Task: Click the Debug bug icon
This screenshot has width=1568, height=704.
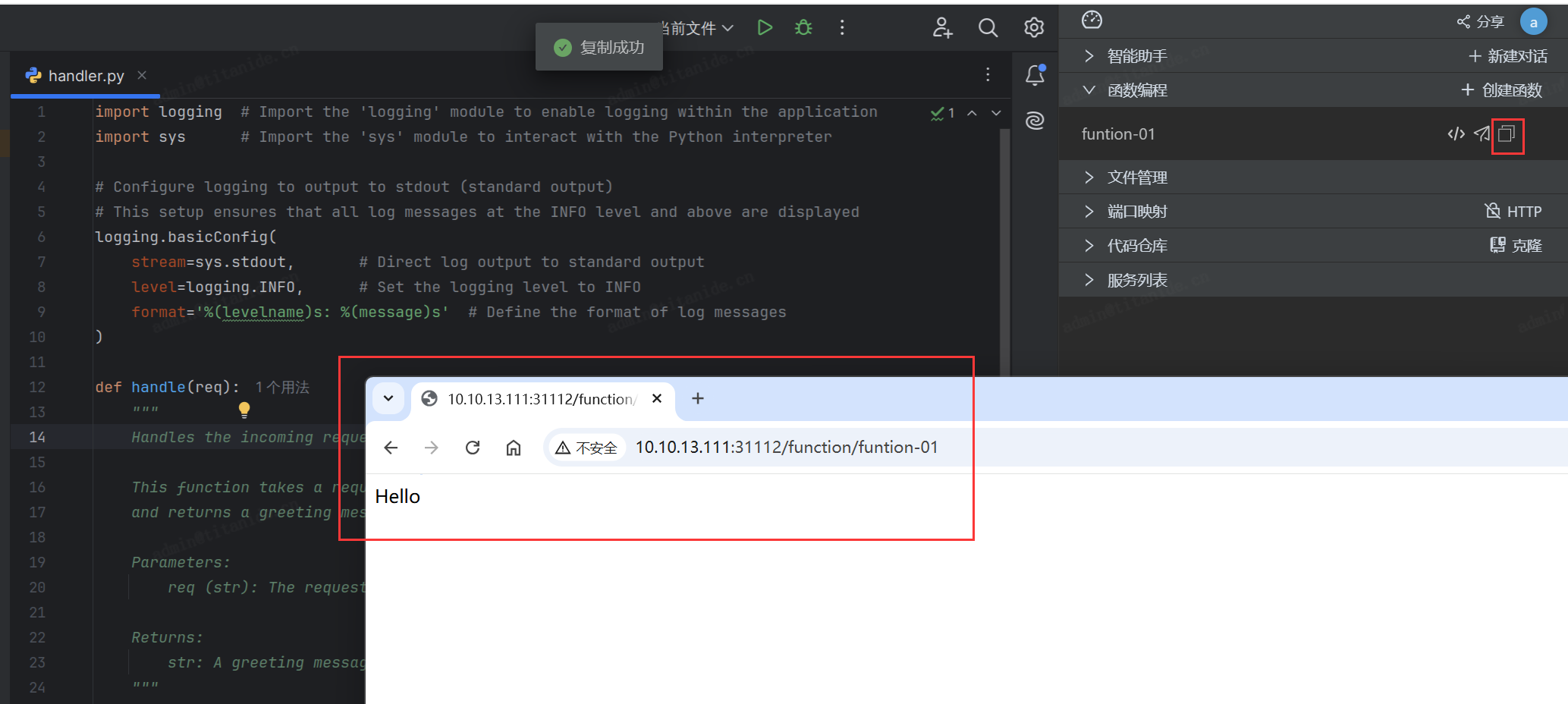Action: (803, 28)
